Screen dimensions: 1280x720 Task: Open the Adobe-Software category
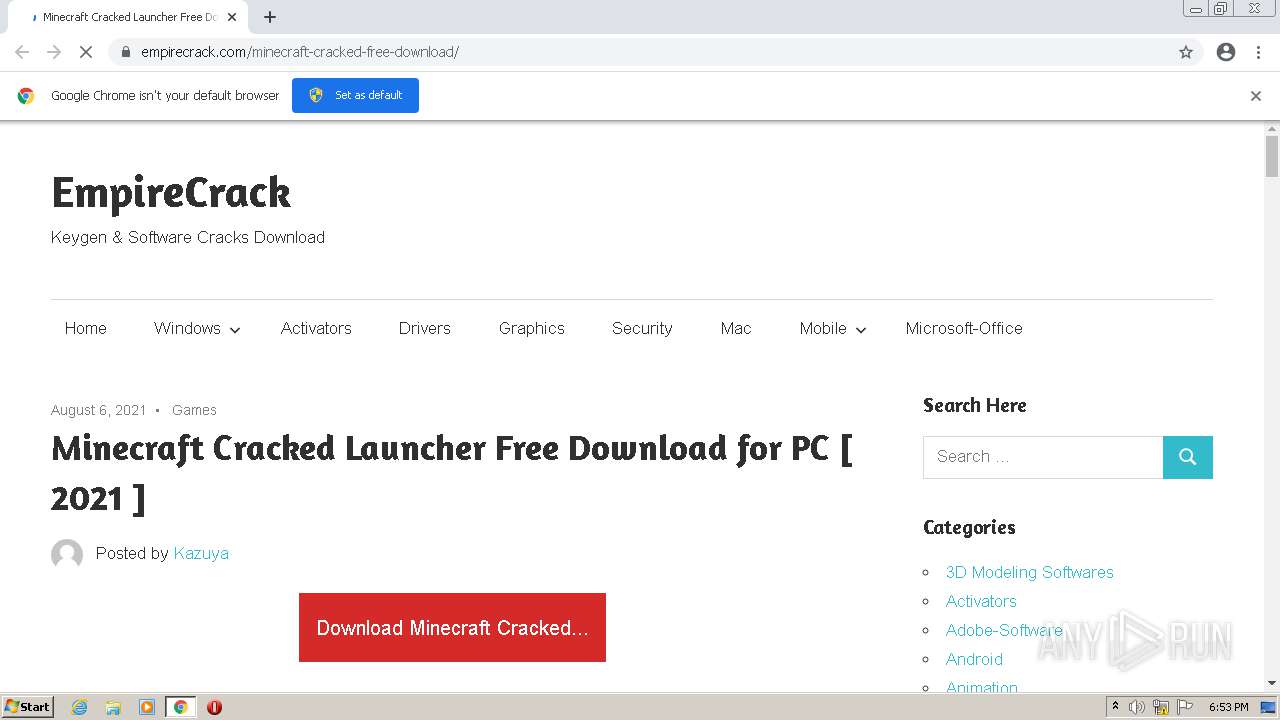1004,630
